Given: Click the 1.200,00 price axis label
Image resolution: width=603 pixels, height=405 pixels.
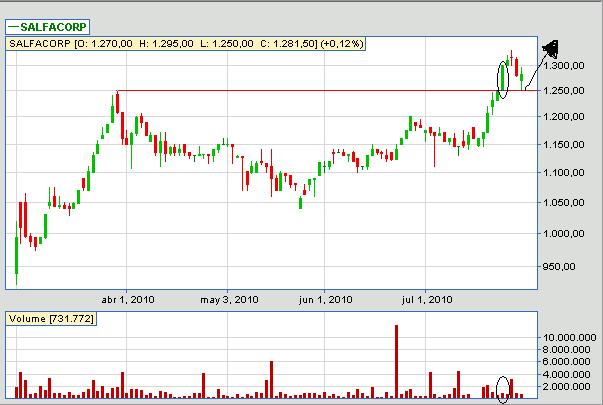Looking at the screenshot, I should [x=563, y=117].
